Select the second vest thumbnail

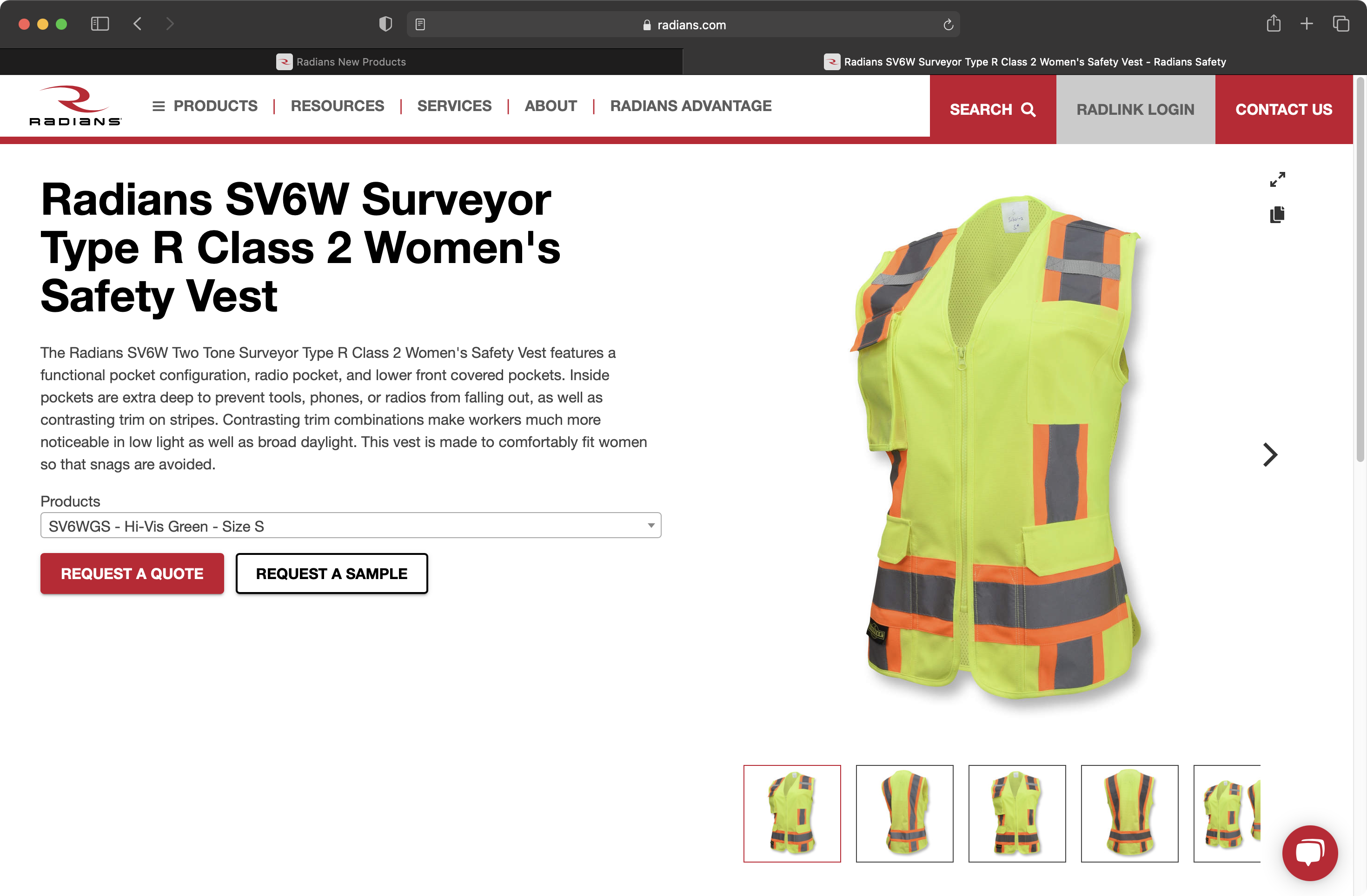pos(904,813)
